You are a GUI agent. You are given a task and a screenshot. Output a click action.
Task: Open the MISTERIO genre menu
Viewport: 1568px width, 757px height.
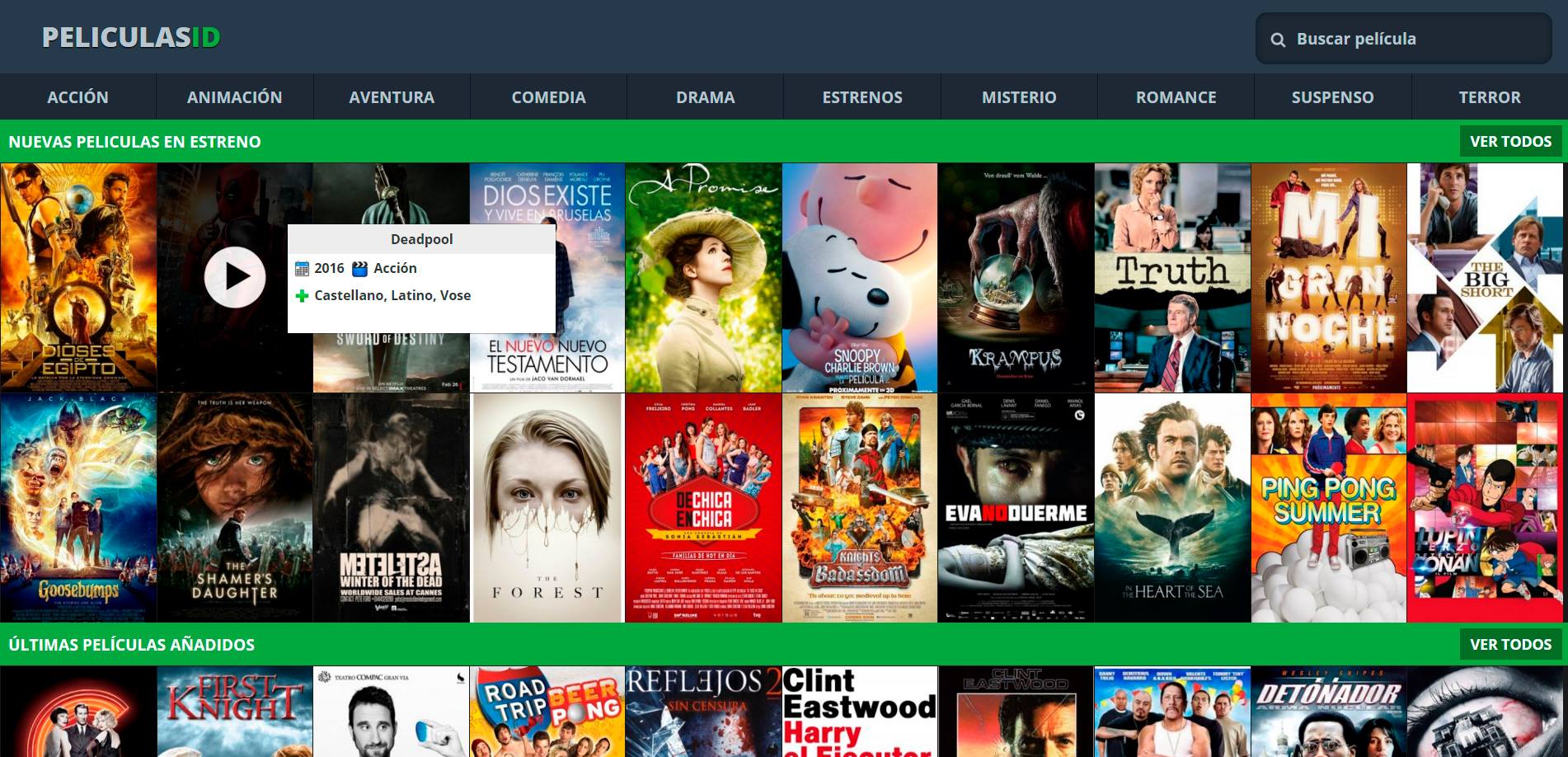pos(1019,97)
